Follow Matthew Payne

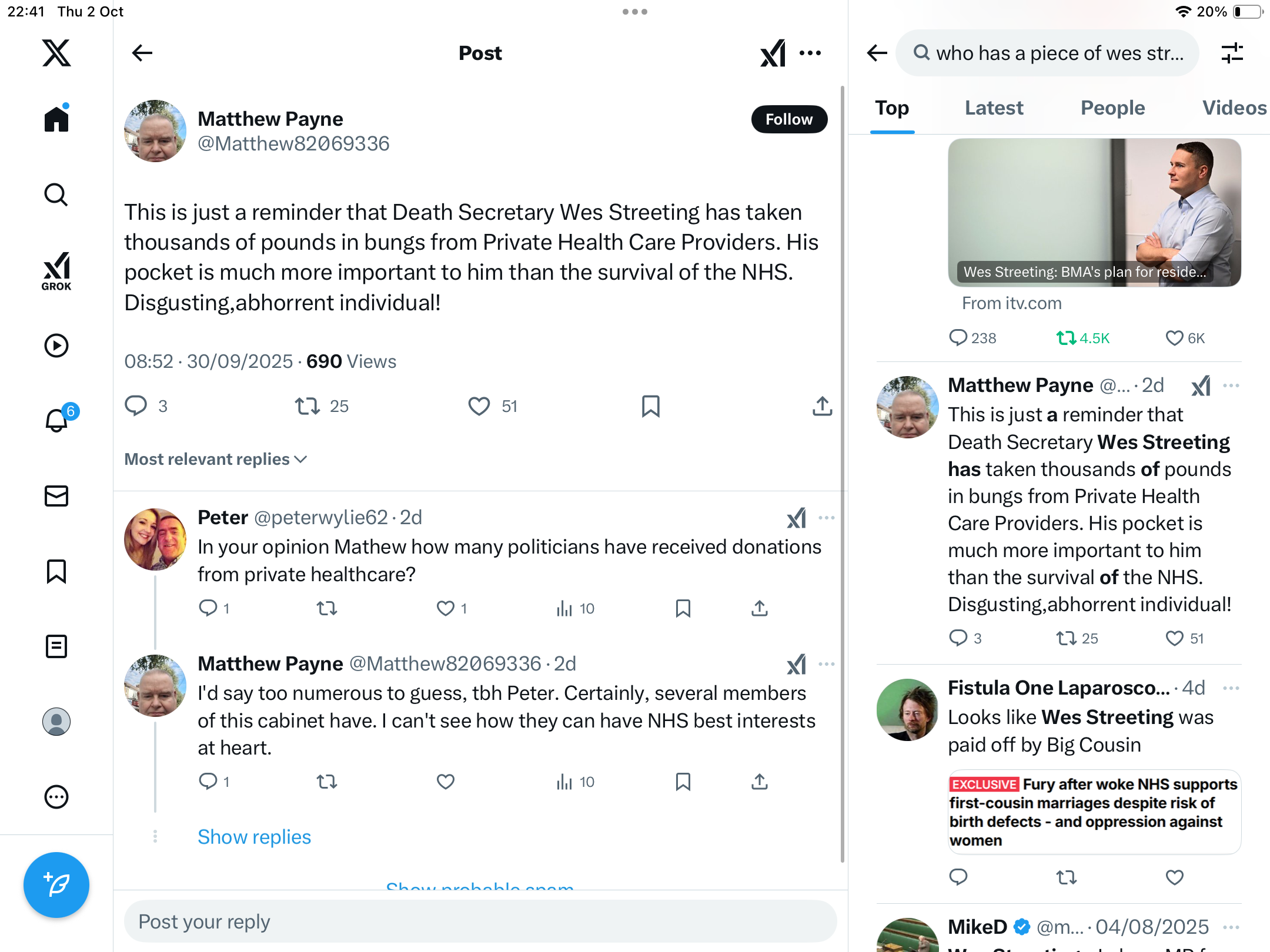(788, 119)
